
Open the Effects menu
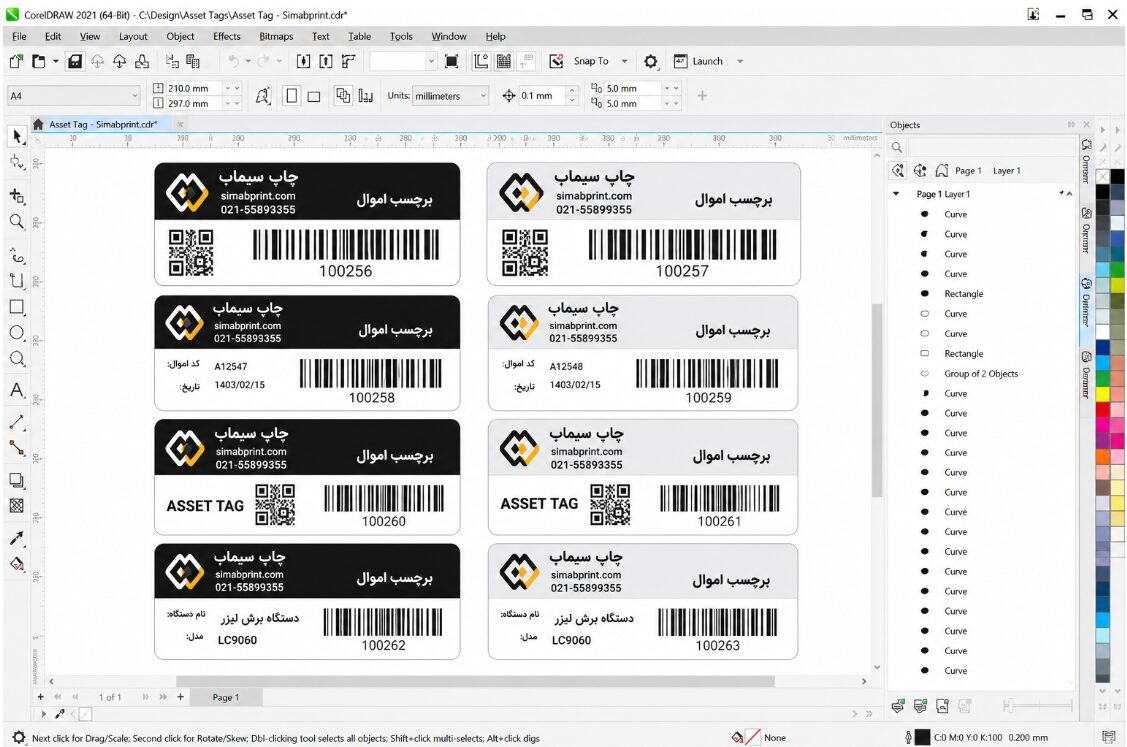[226, 37]
